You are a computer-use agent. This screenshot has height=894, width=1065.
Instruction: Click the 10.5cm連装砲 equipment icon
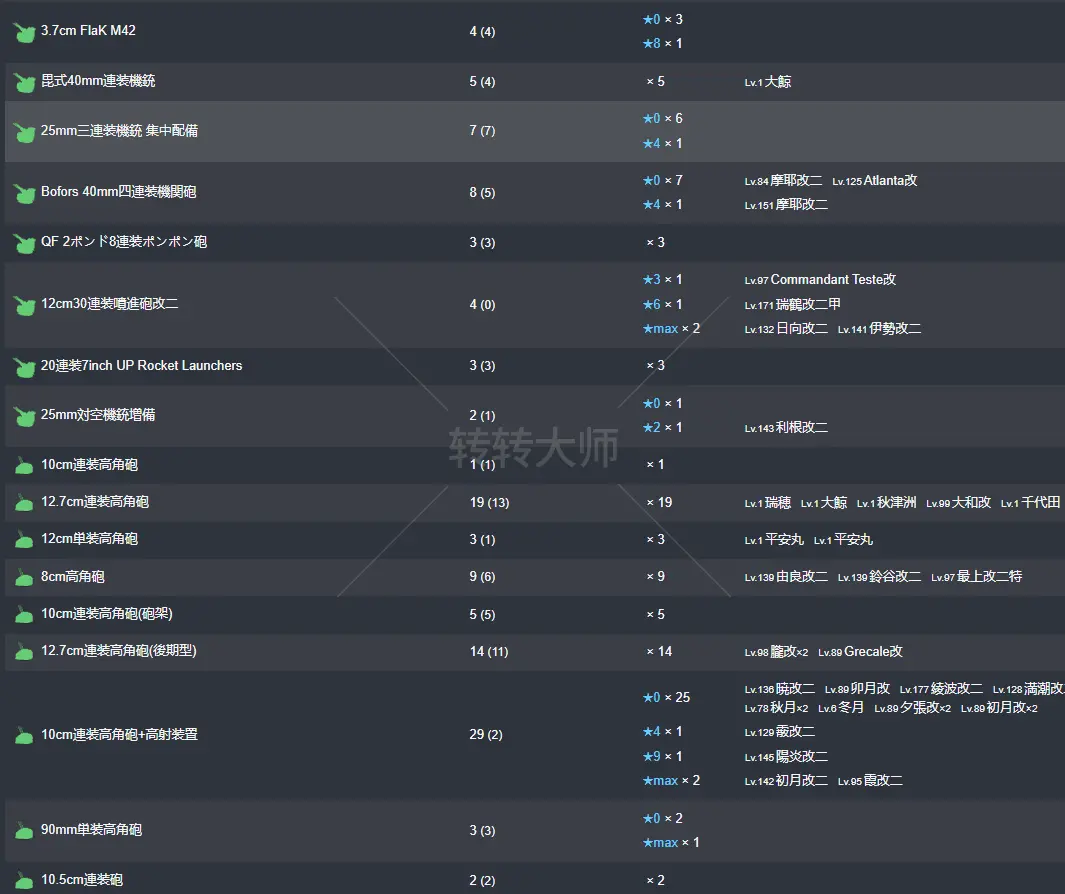coord(24,881)
